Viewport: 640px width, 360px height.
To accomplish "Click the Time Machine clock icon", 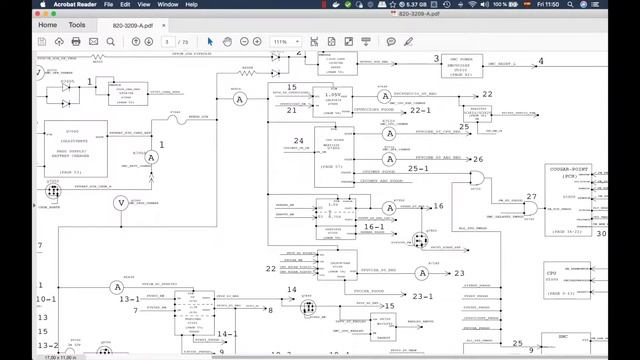I will tap(447, 4).
